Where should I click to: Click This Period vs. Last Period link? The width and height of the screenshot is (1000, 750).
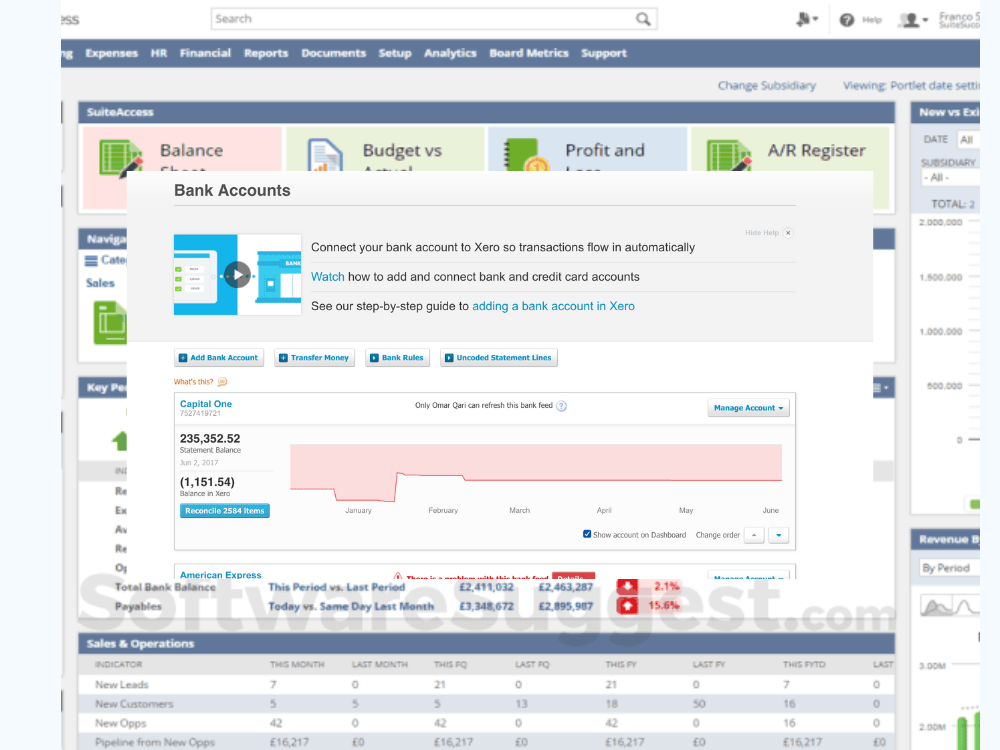pyautogui.click(x=337, y=587)
